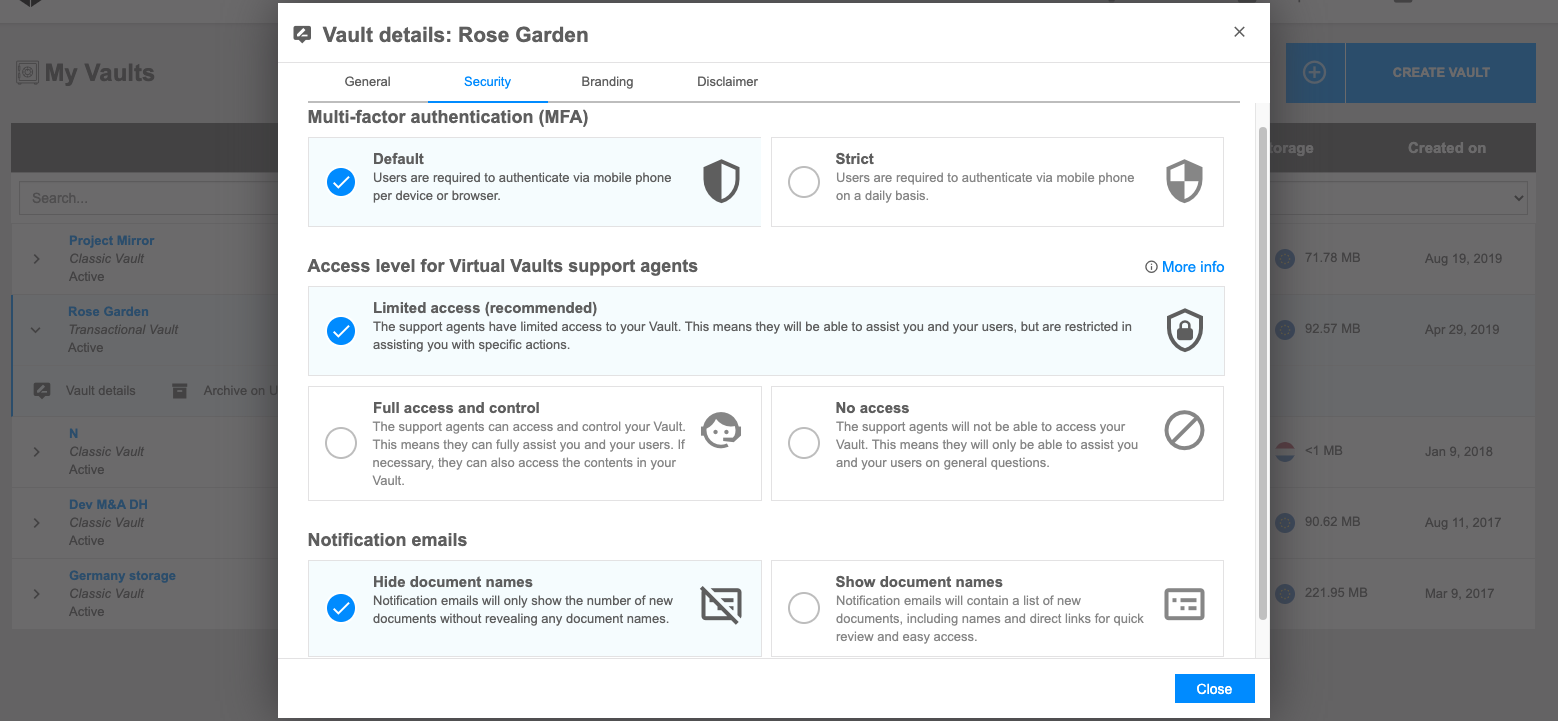Click the hidden document names envelope icon
The image size is (1558, 721).
pyautogui.click(x=721, y=604)
